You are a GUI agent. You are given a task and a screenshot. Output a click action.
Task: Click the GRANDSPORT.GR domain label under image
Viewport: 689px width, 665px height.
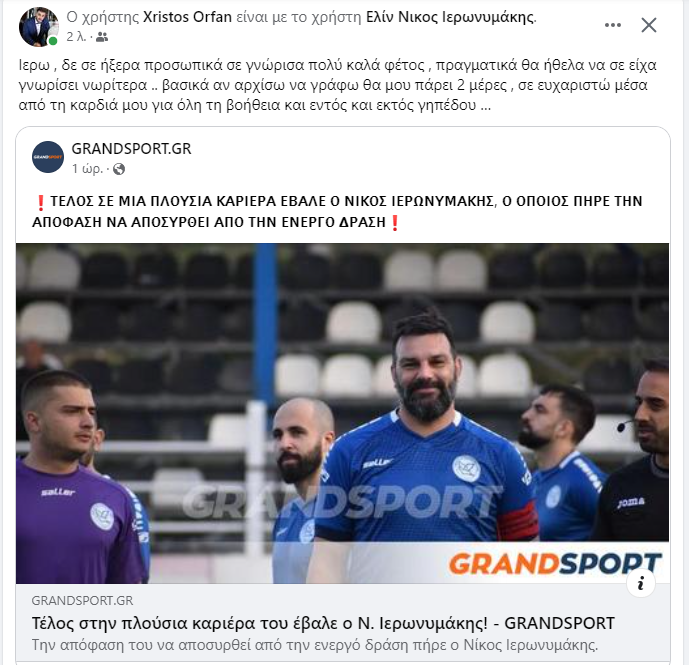click(82, 600)
